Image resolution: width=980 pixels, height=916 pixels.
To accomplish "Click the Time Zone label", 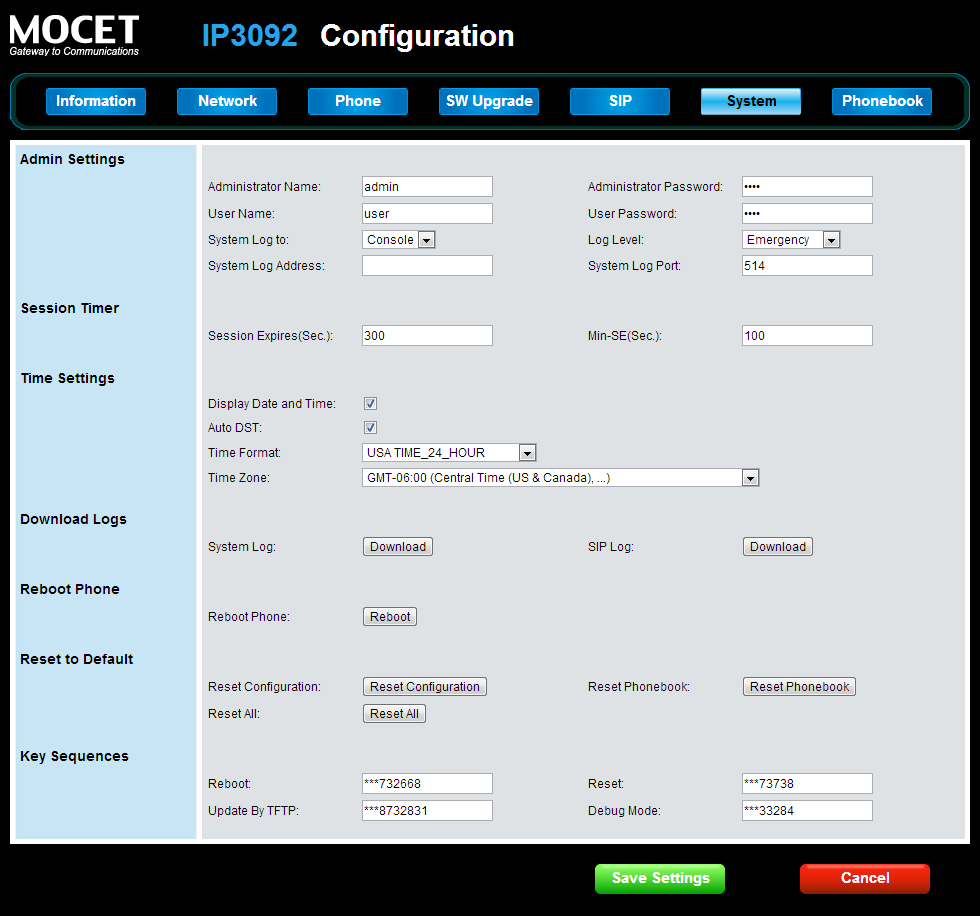I will click(x=239, y=478).
